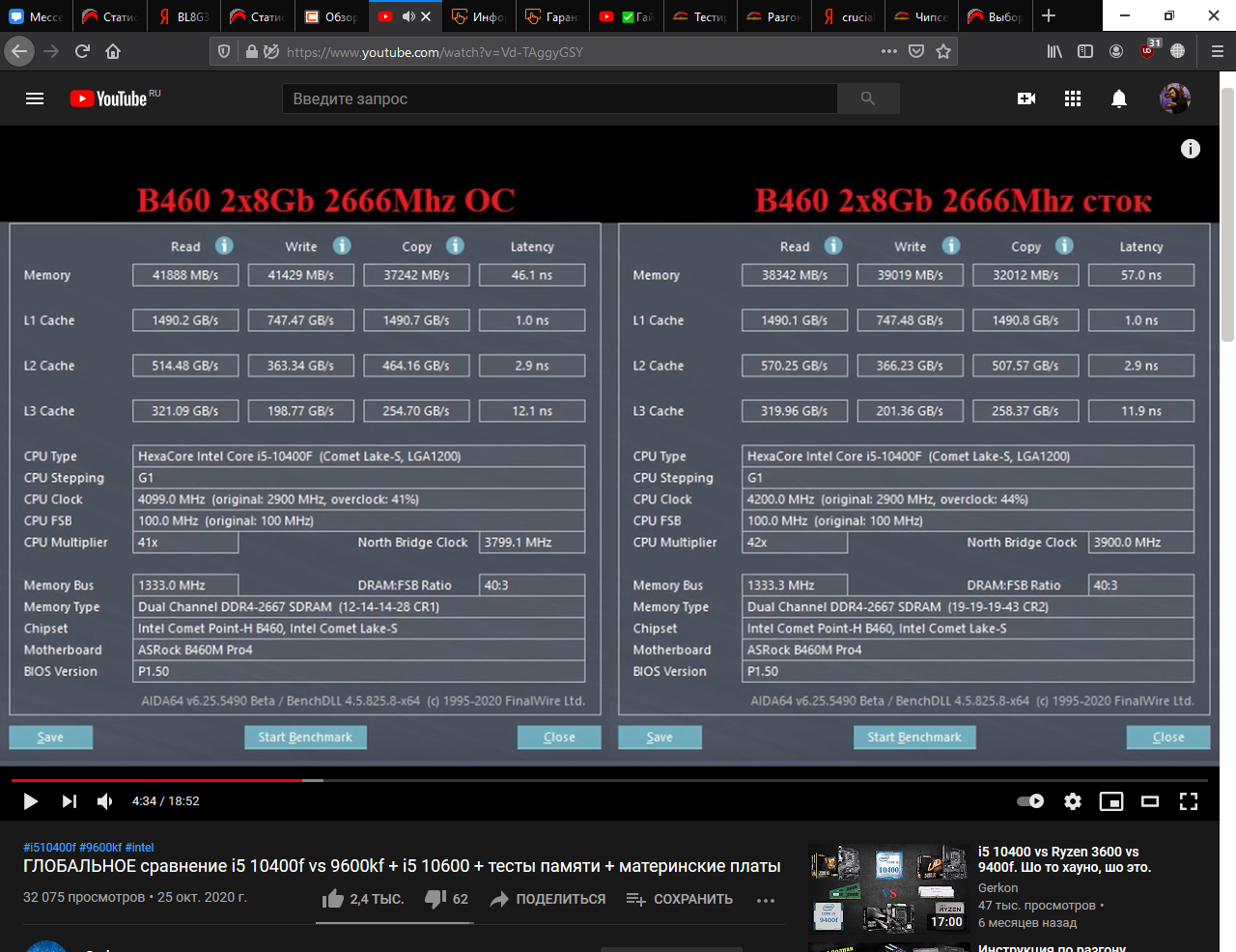1236x952 pixels.
Task: Switch to the Гаран browser tab
Action: click(x=553, y=16)
